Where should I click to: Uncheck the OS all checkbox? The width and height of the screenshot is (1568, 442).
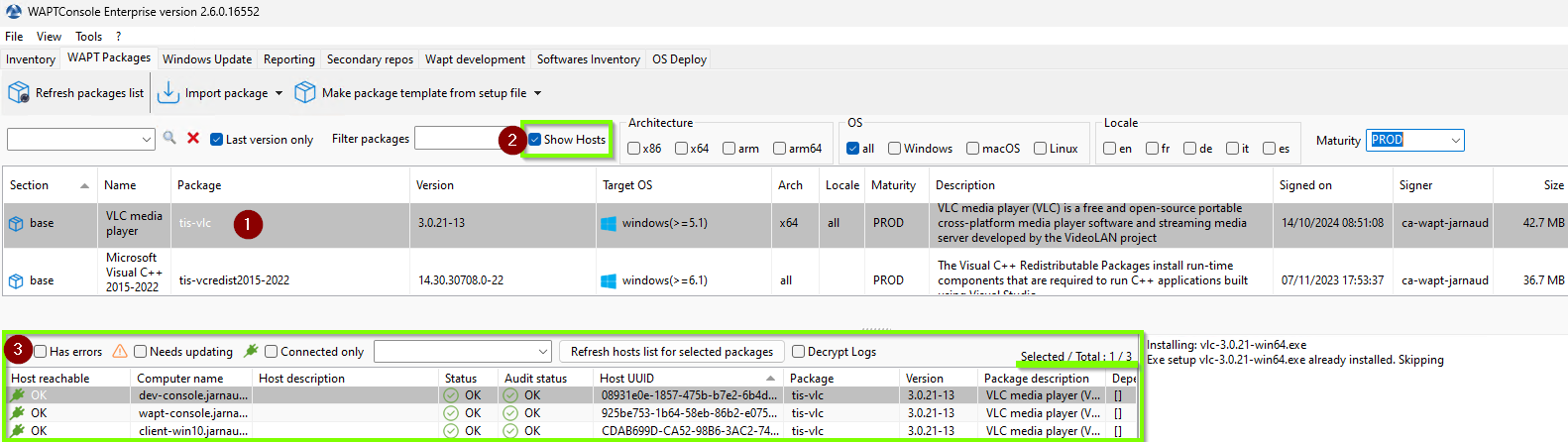point(852,149)
